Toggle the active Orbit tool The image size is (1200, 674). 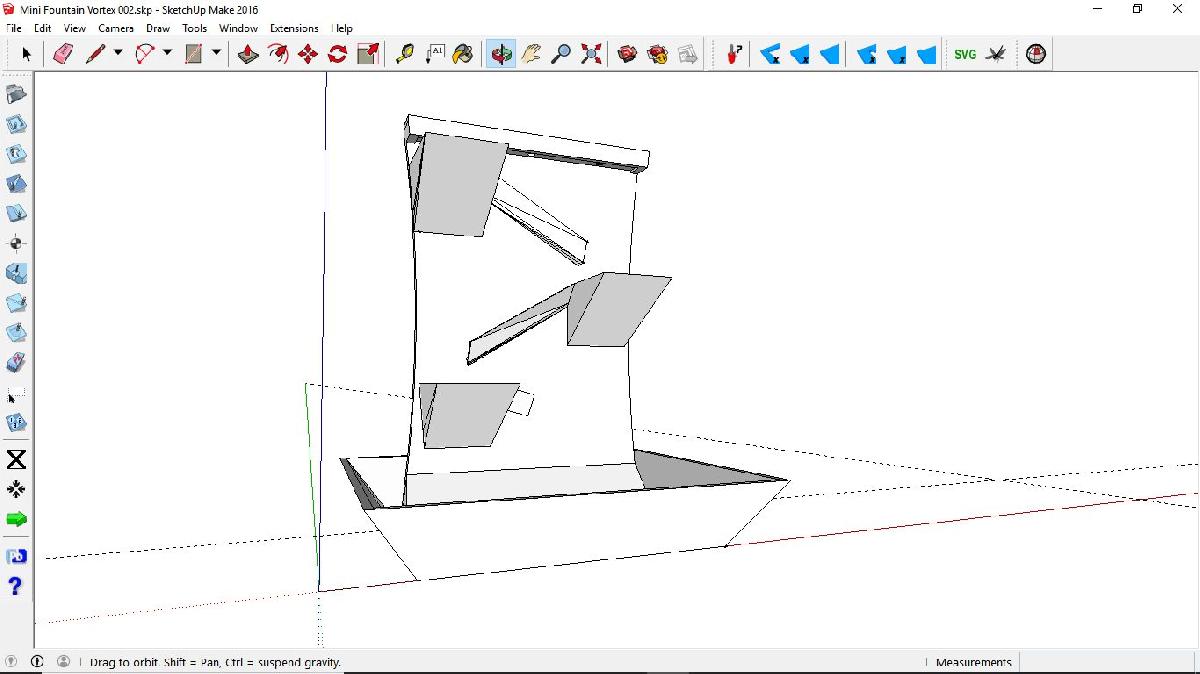click(501, 54)
